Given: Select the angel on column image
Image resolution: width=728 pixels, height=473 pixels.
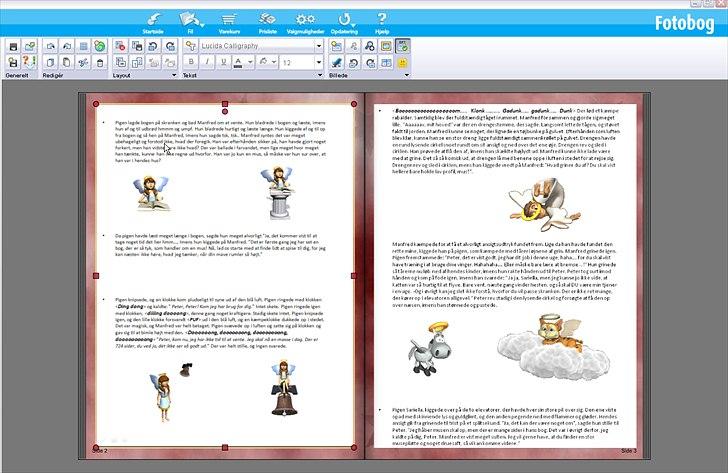Looking at the screenshot, I should pos(279,192).
